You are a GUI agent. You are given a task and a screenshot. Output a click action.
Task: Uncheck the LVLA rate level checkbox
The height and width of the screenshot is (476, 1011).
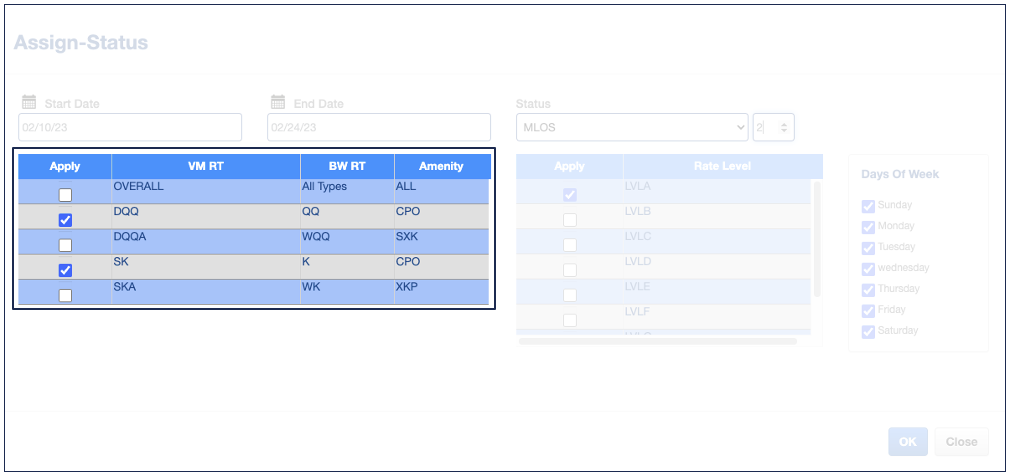570,195
